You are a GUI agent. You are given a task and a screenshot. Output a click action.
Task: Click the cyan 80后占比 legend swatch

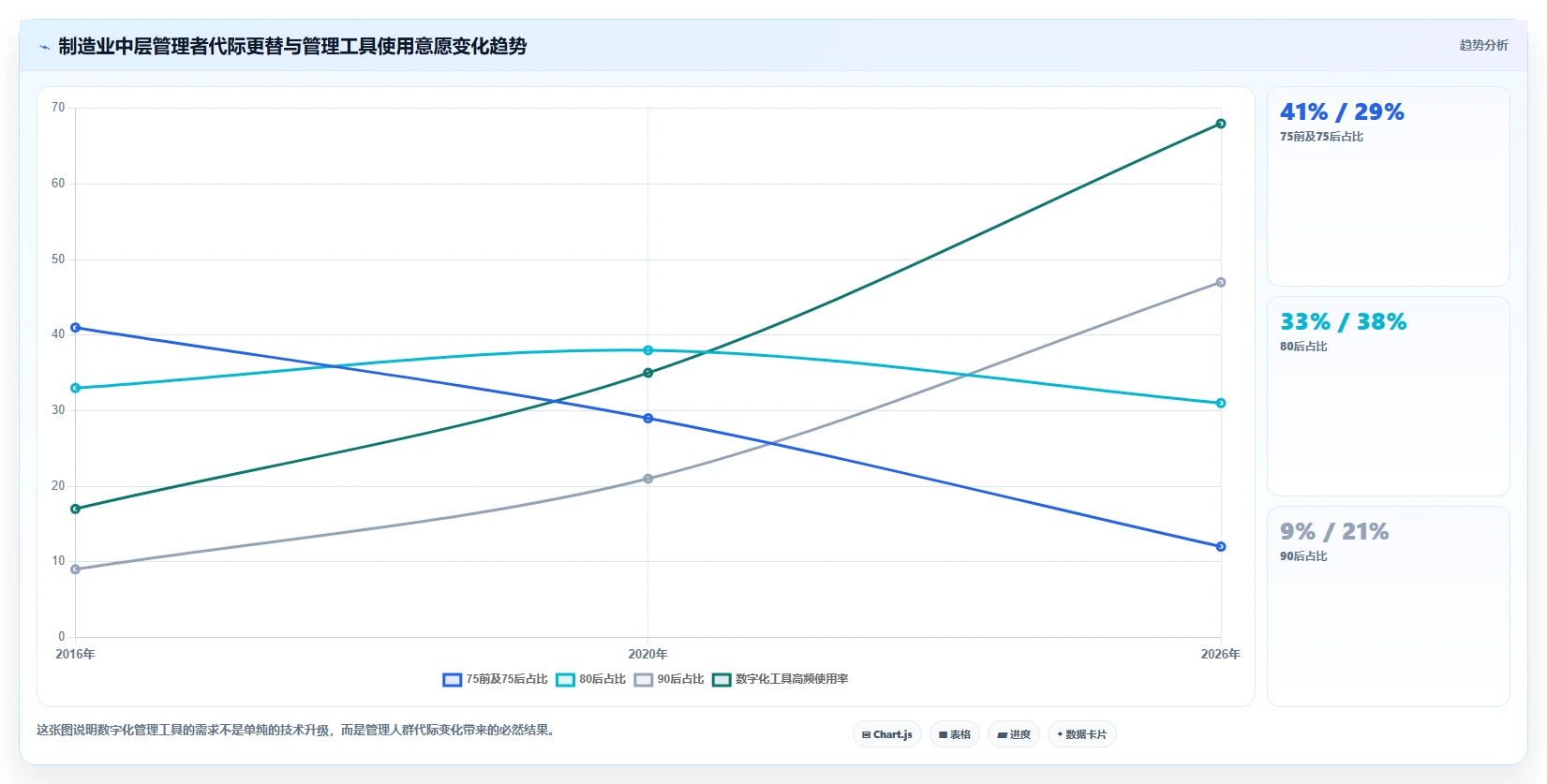566,680
